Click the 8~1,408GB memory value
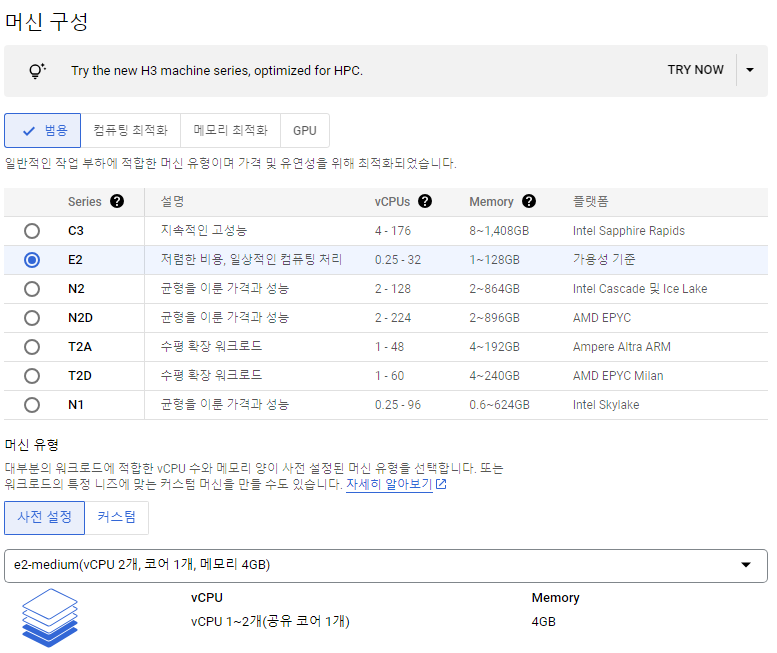 click(499, 231)
